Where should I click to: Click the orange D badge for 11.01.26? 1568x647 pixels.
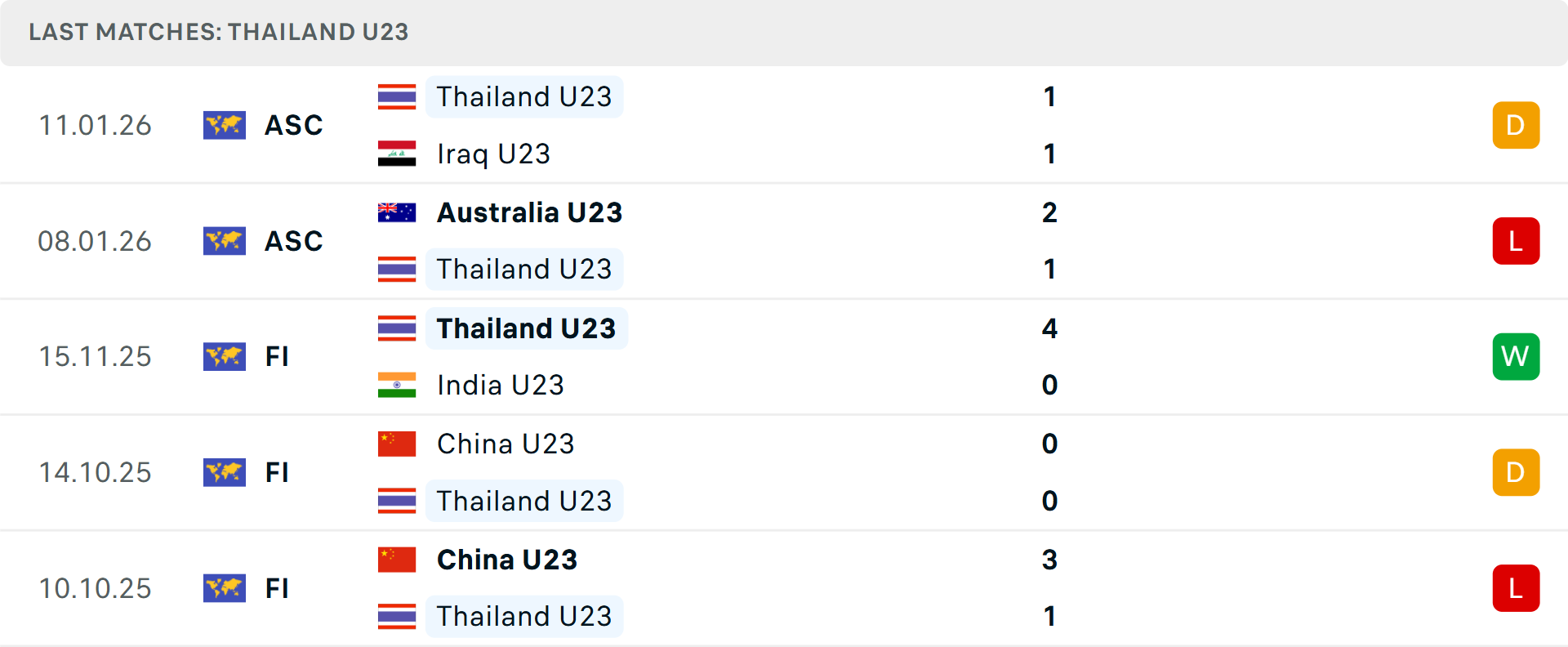1516,125
